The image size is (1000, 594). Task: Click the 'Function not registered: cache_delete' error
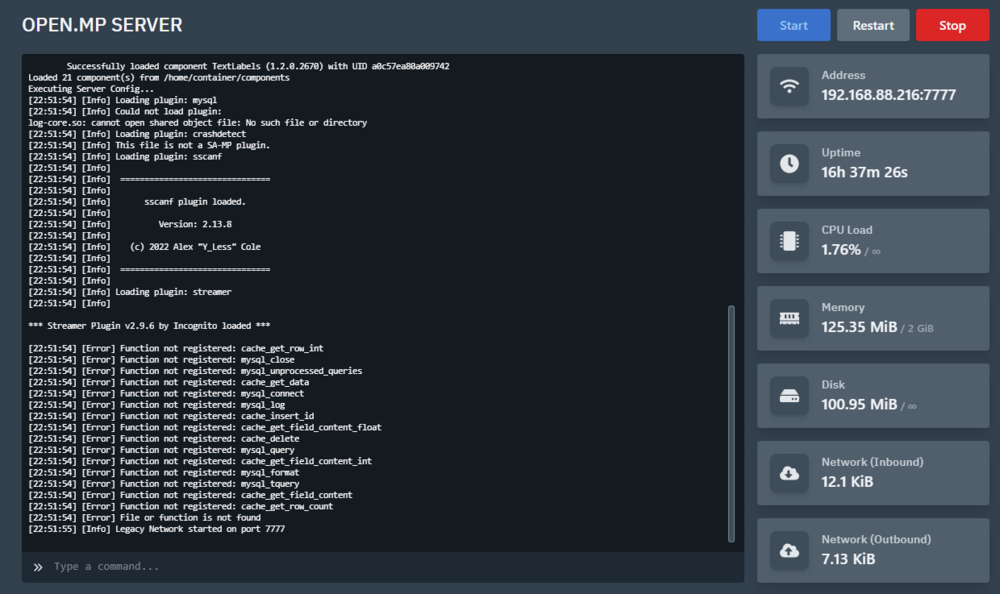point(164,438)
